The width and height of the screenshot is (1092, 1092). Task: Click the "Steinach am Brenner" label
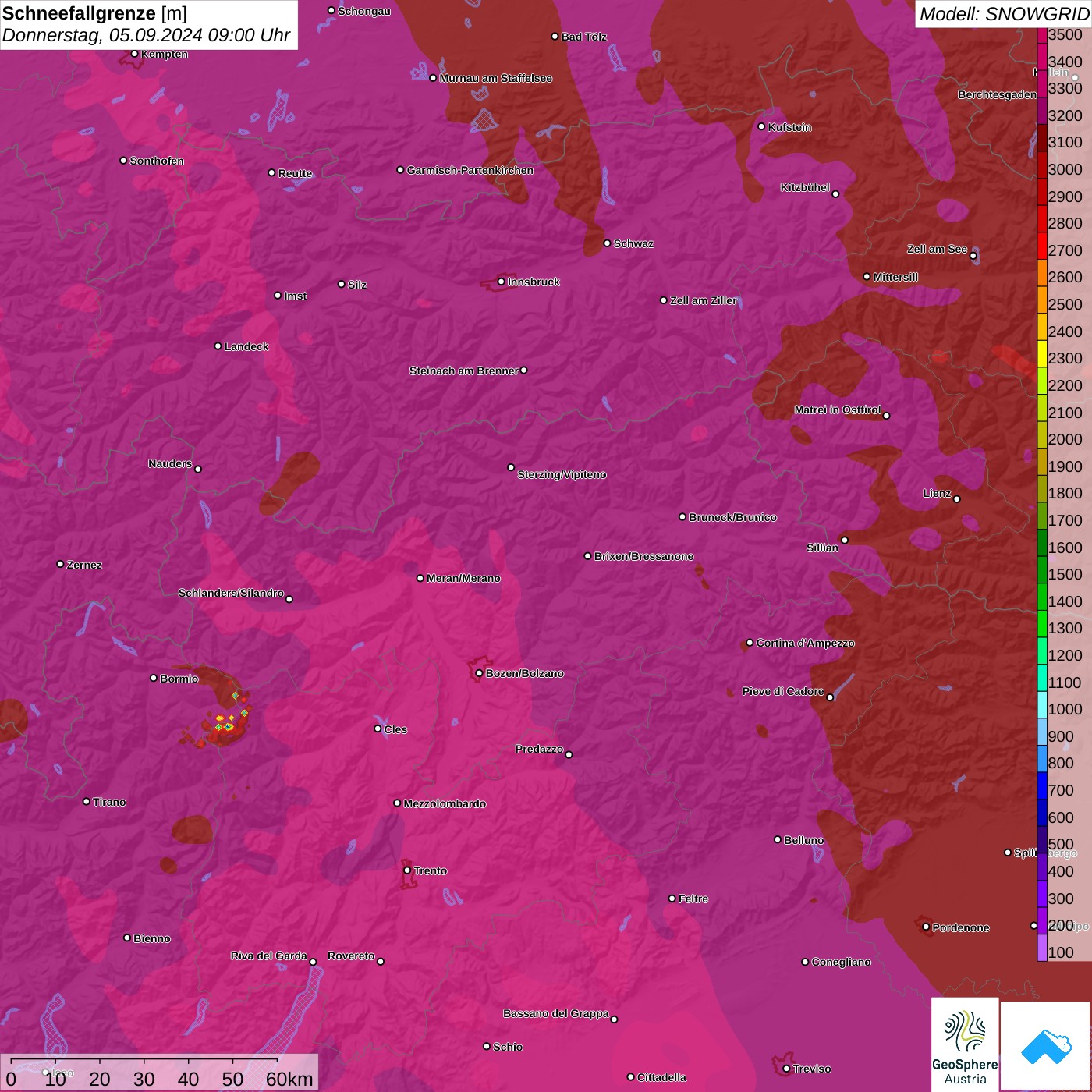coord(464,370)
